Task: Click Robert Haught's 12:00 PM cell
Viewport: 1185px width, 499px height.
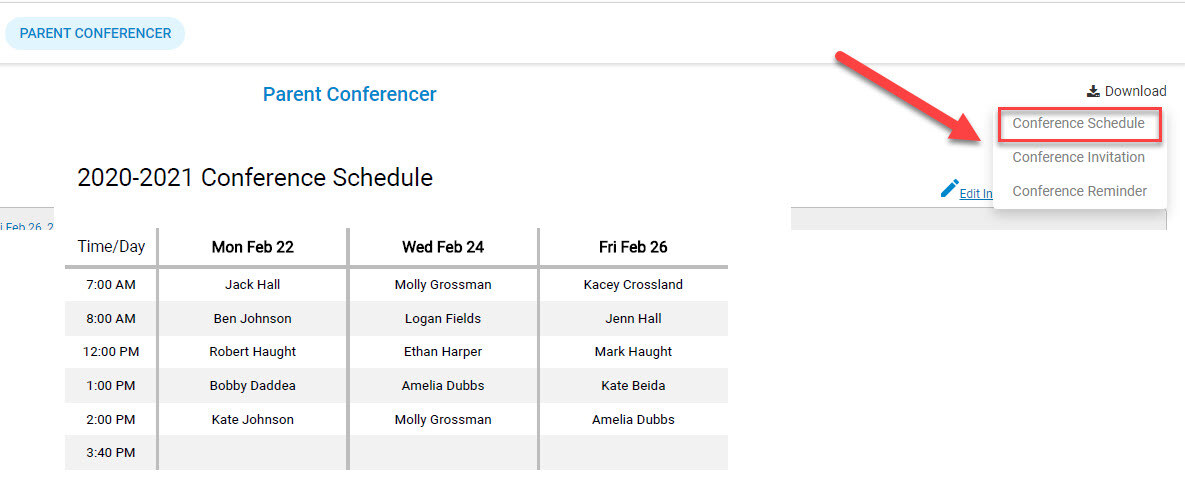Action: [x=252, y=352]
